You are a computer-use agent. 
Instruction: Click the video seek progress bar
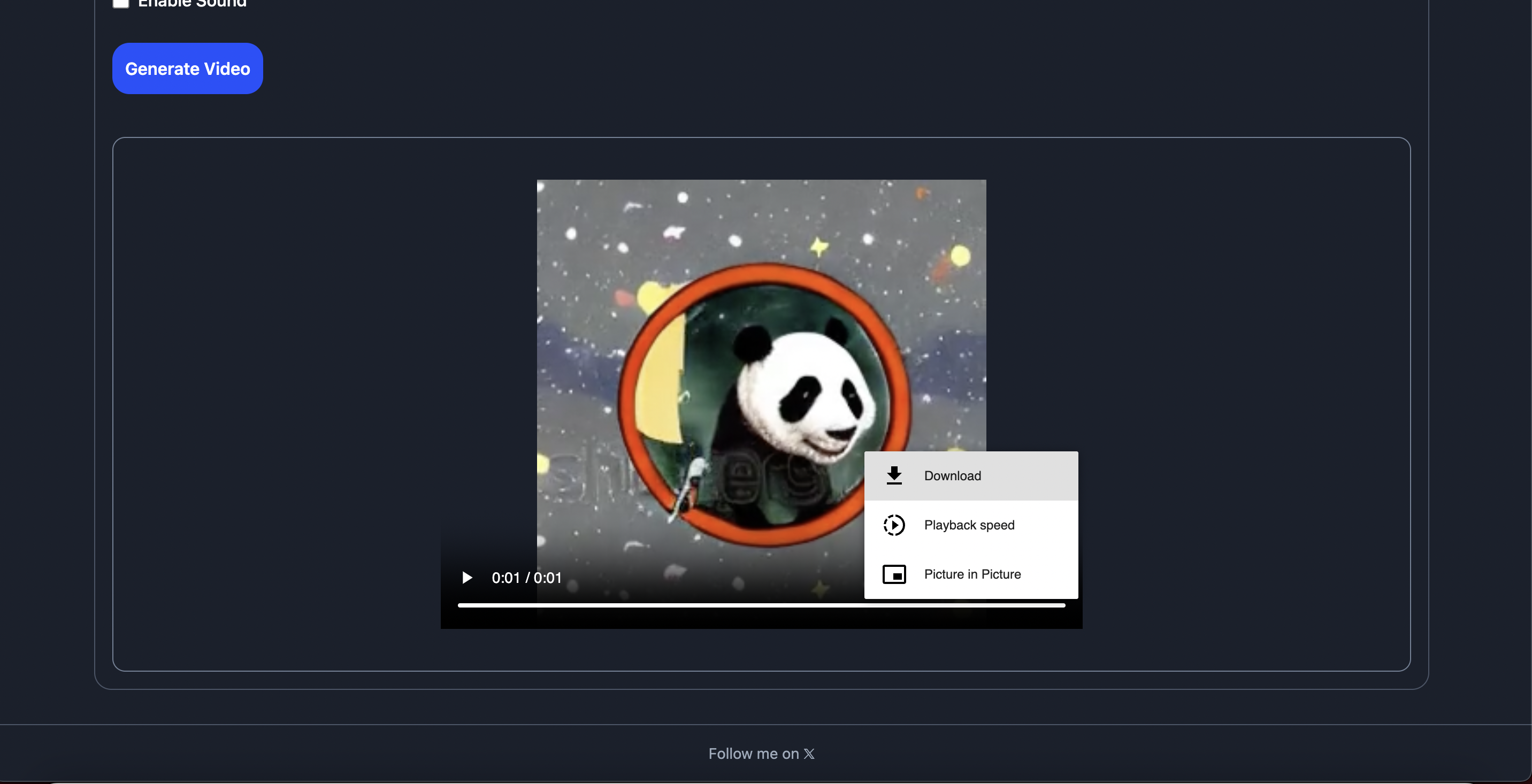[x=761, y=605]
